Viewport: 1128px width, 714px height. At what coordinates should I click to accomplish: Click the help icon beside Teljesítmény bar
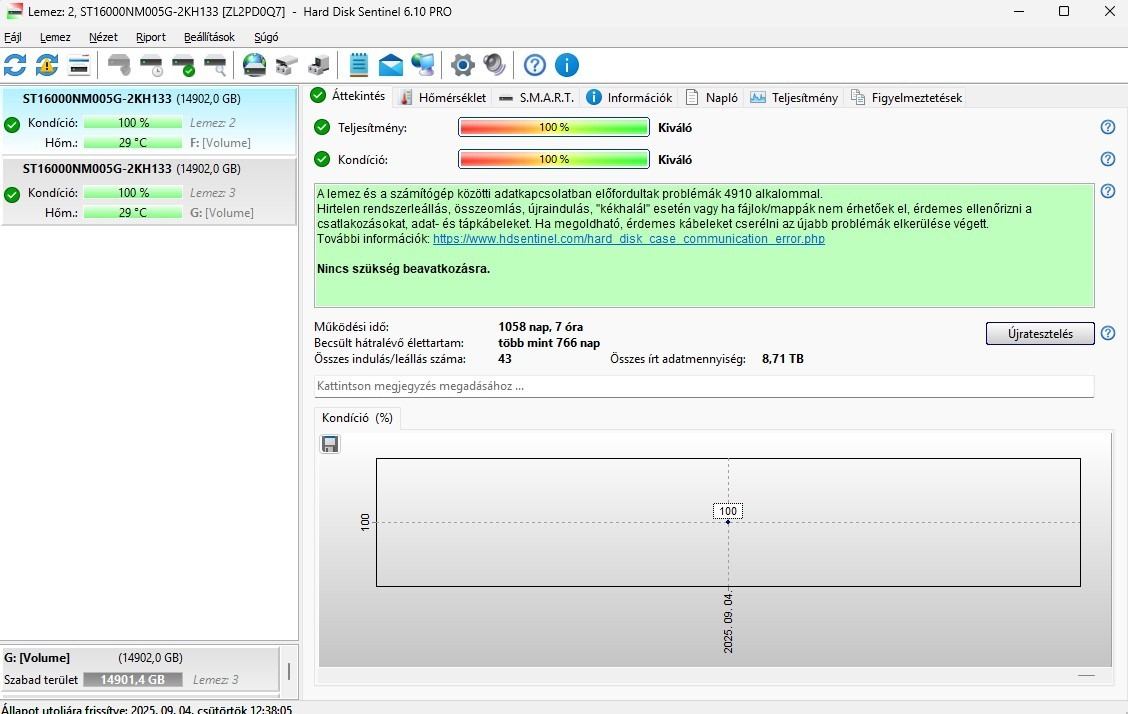pyautogui.click(x=1108, y=127)
